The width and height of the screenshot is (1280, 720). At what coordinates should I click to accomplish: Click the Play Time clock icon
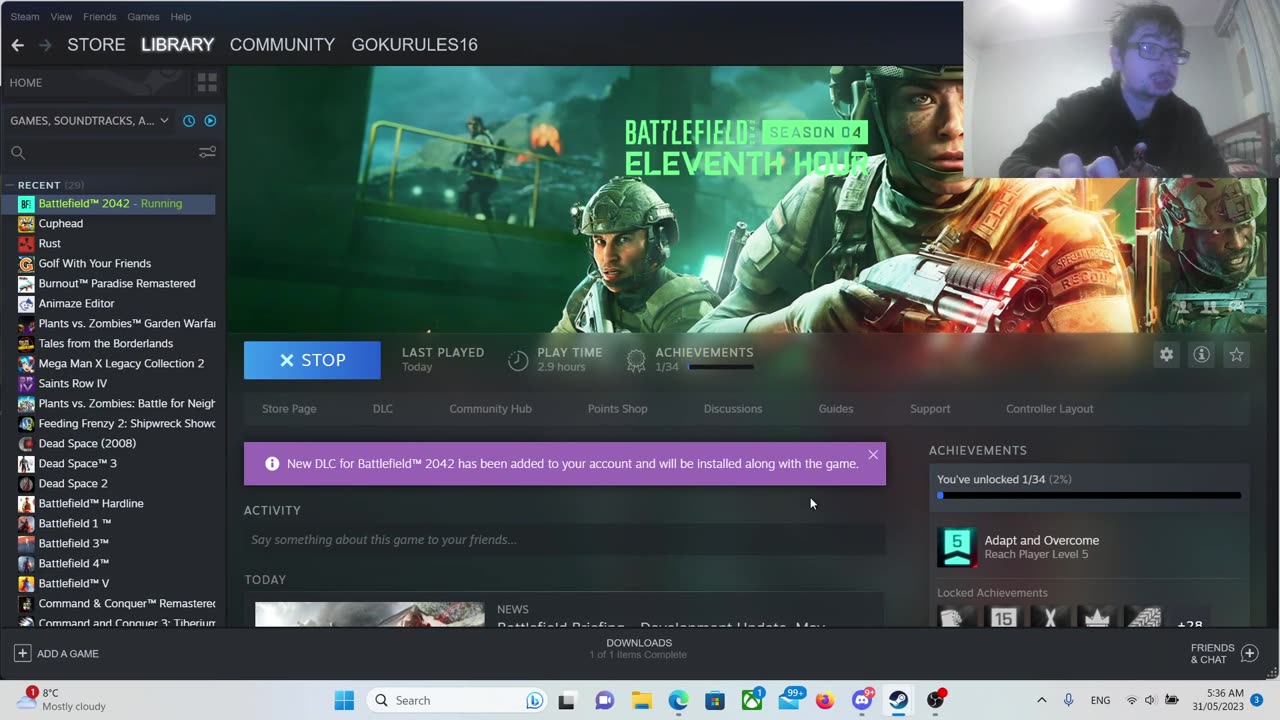coord(518,361)
